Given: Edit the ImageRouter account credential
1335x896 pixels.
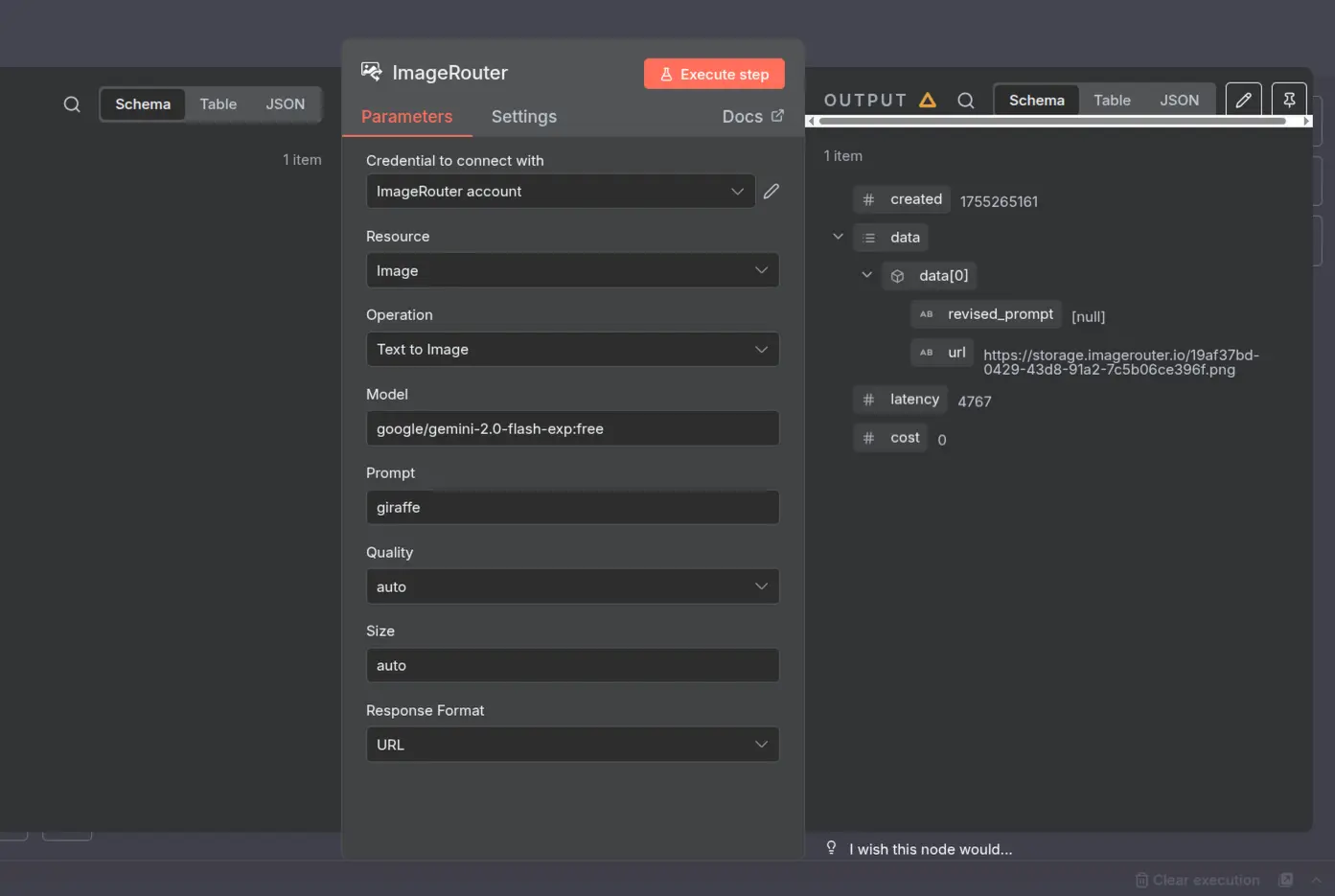Looking at the screenshot, I should [771, 192].
